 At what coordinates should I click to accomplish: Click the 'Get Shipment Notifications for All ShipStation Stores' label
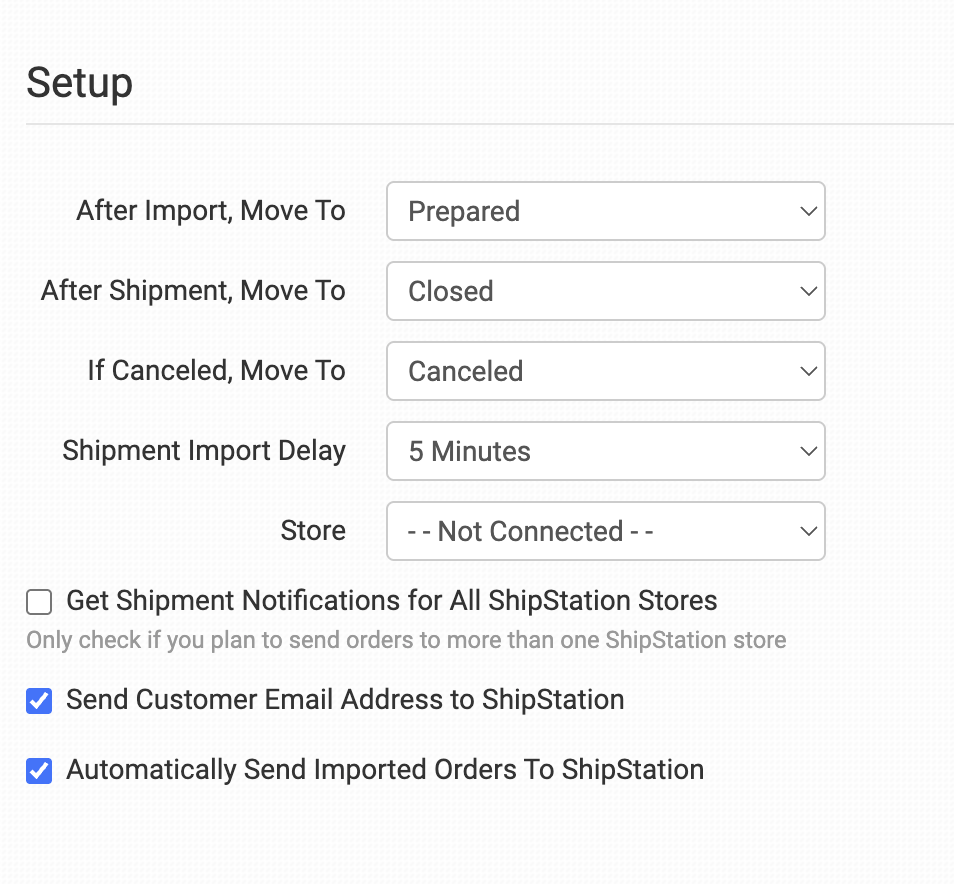[x=391, y=601]
